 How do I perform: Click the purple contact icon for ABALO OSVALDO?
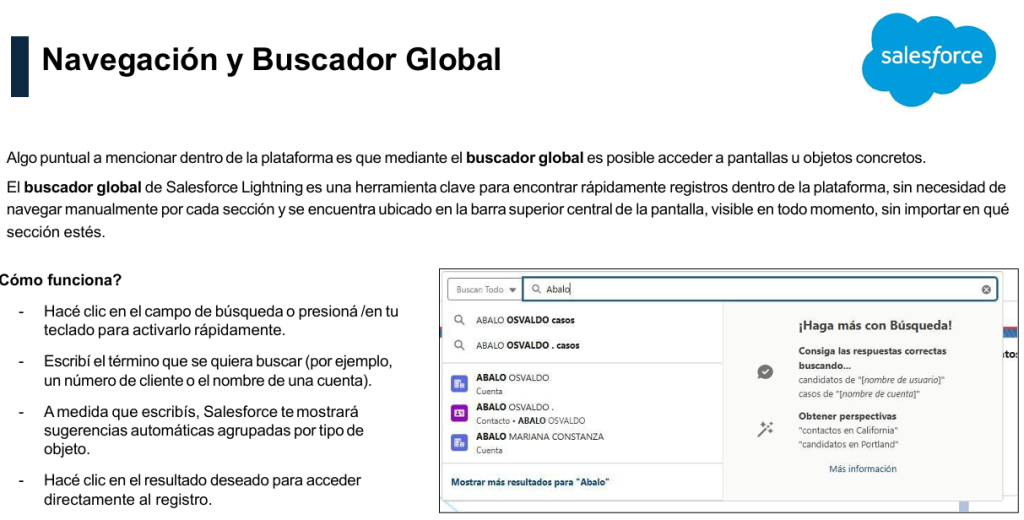(x=459, y=413)
